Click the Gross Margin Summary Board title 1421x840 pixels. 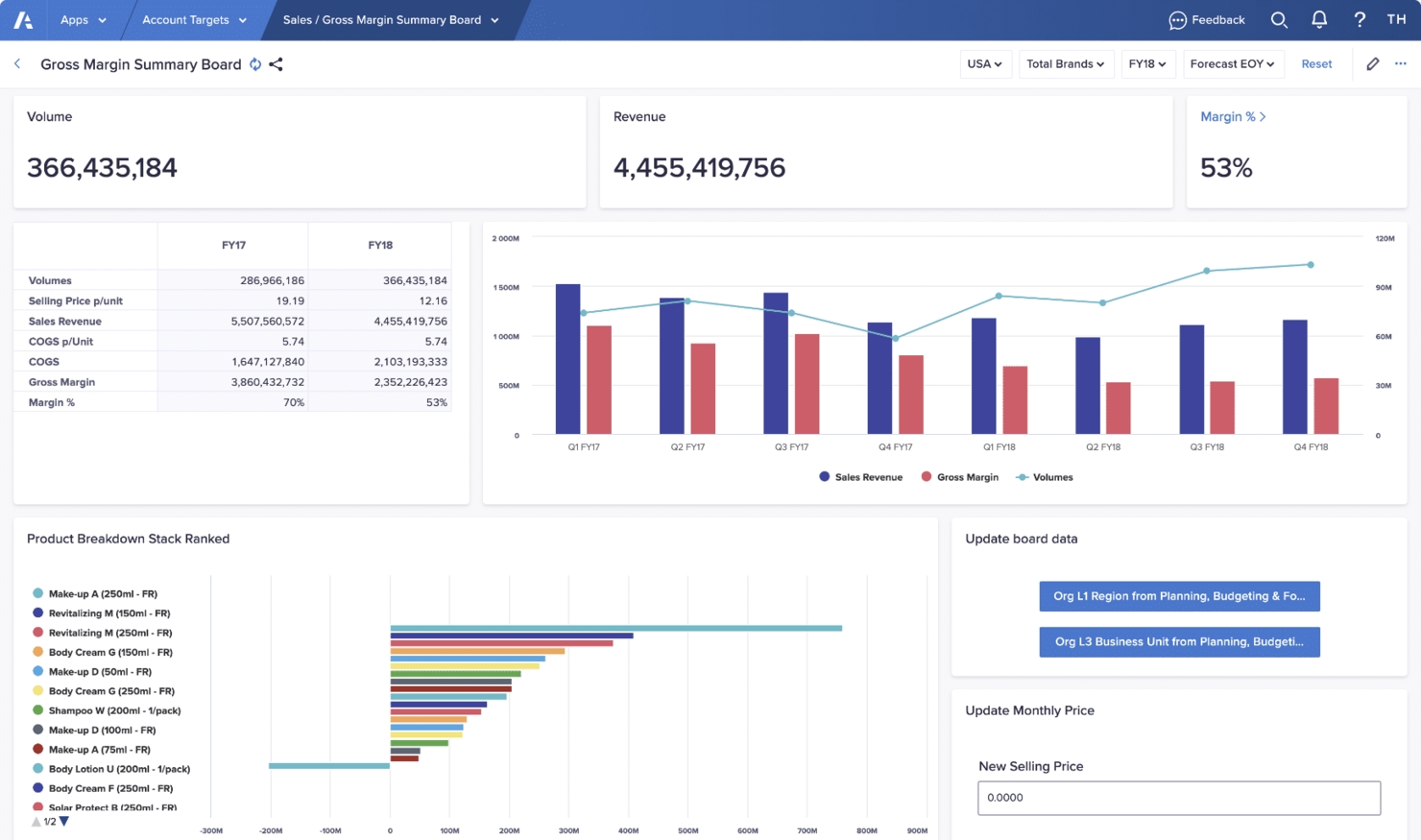[x=141, y=64]
